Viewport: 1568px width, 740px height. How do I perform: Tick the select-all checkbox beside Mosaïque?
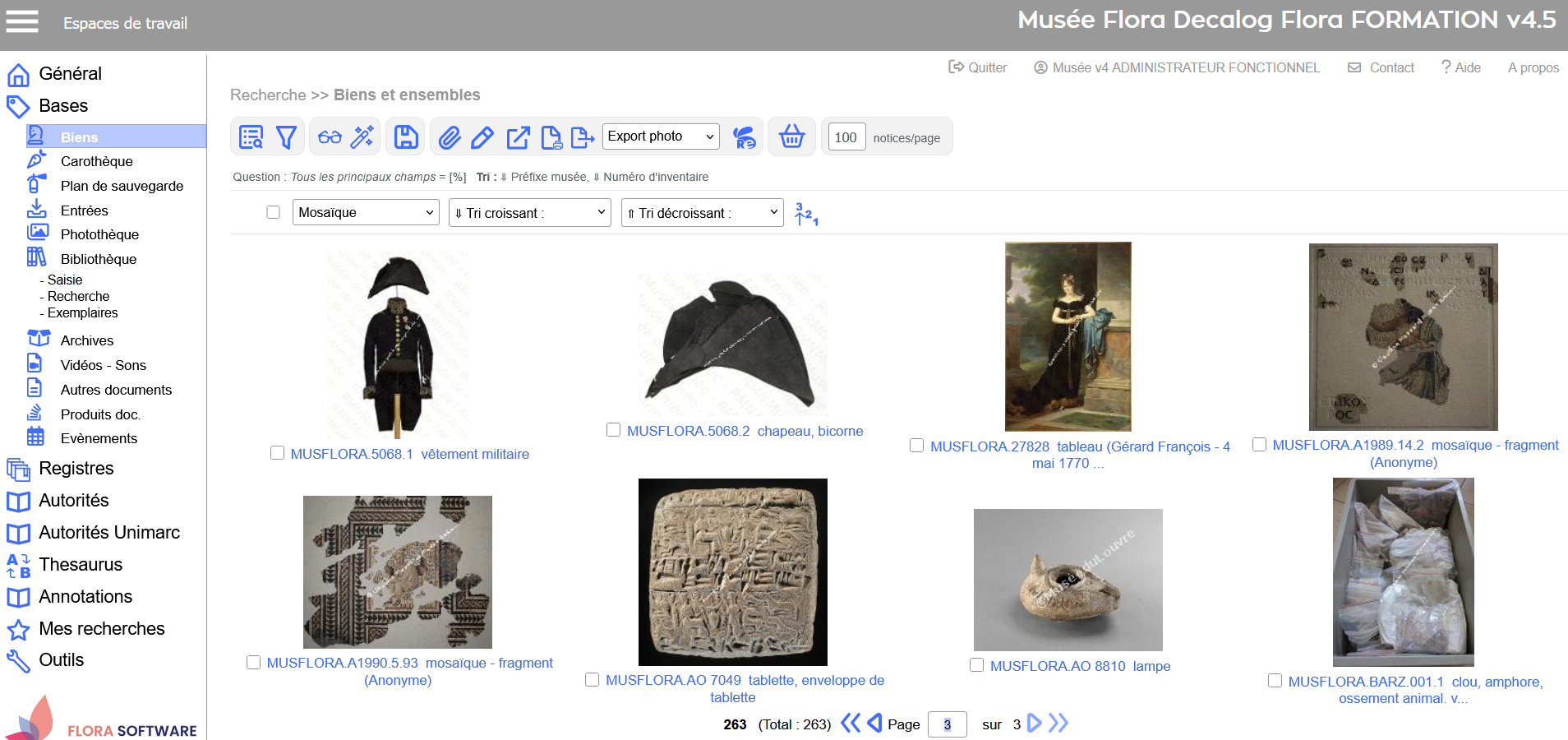click(274, 212)
